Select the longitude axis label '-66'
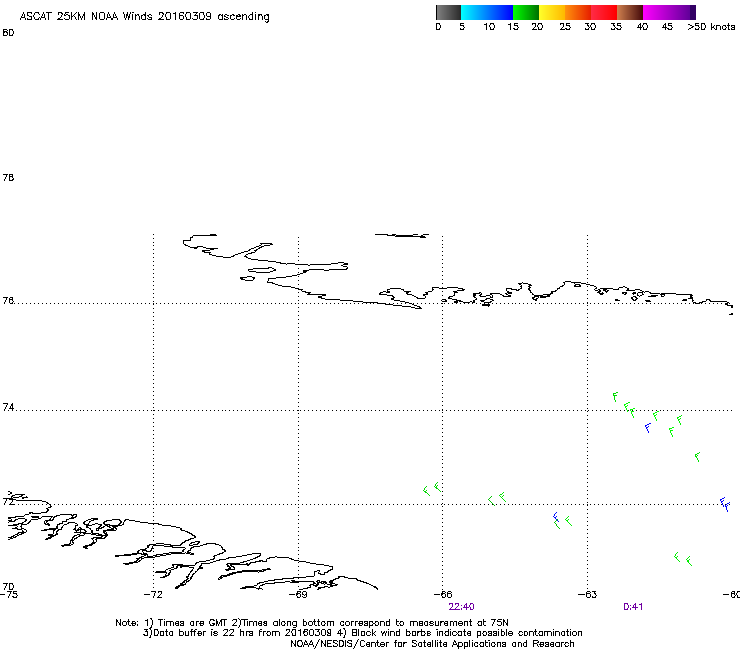This screenshot has height=650, width=740. point(443,595)
